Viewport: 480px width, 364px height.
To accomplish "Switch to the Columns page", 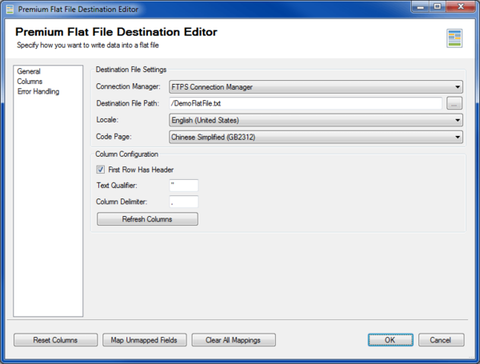I will tap(30, 81).
